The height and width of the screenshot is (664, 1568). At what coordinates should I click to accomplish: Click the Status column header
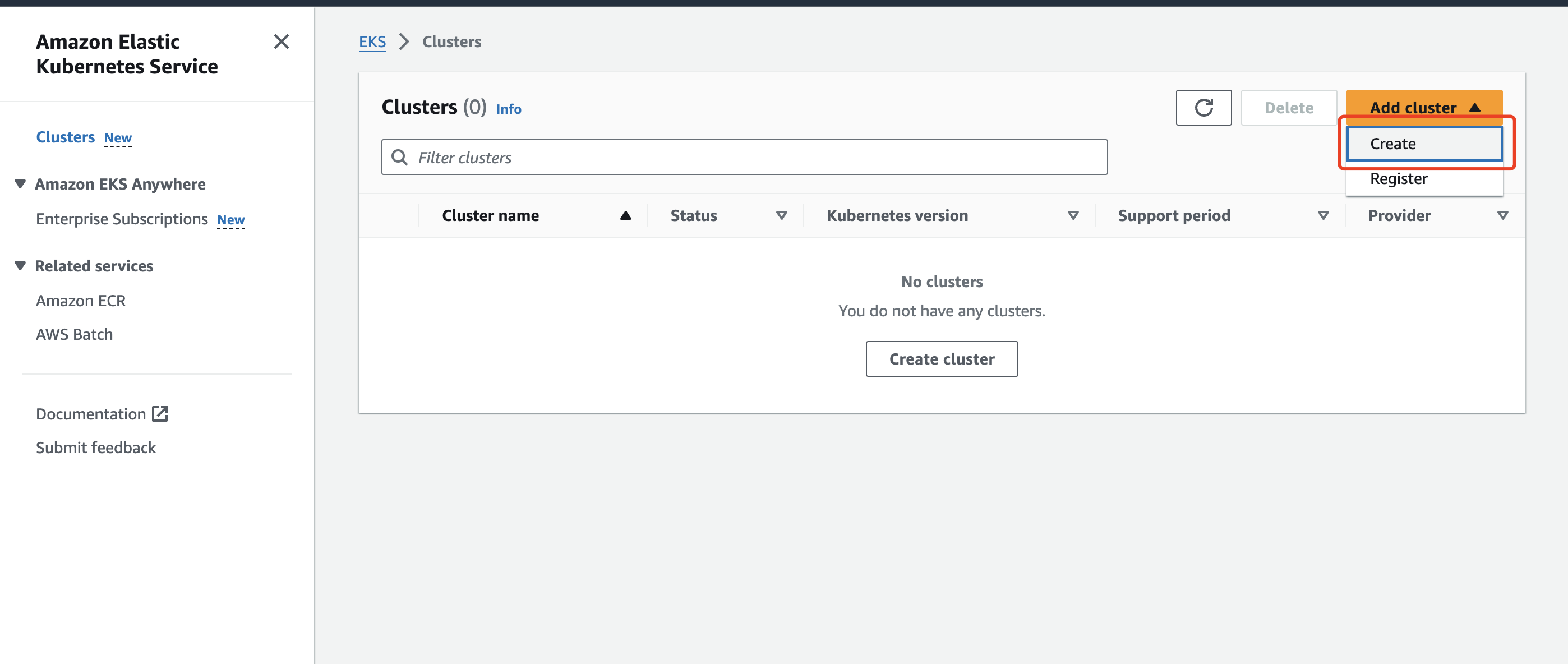693,215
